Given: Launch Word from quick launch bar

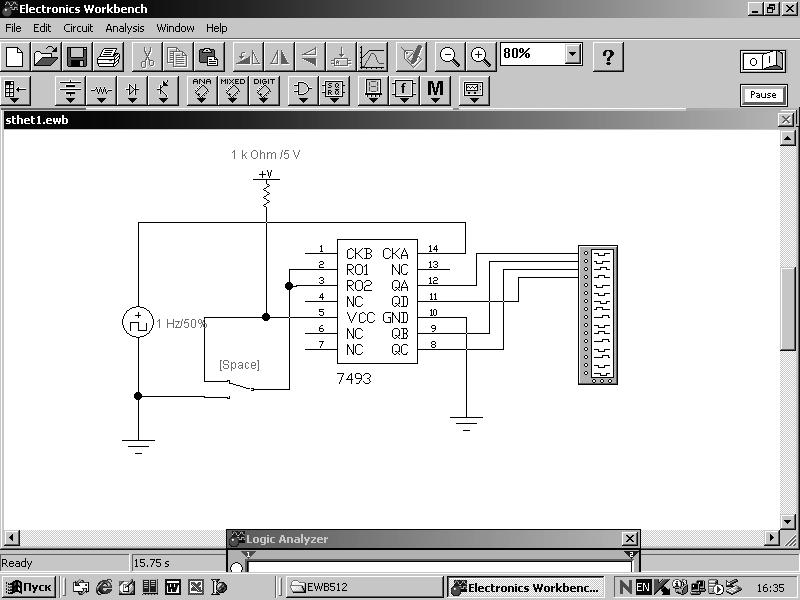Looking at the screenshot, I should pyautogui.click(x=172, y=587).
